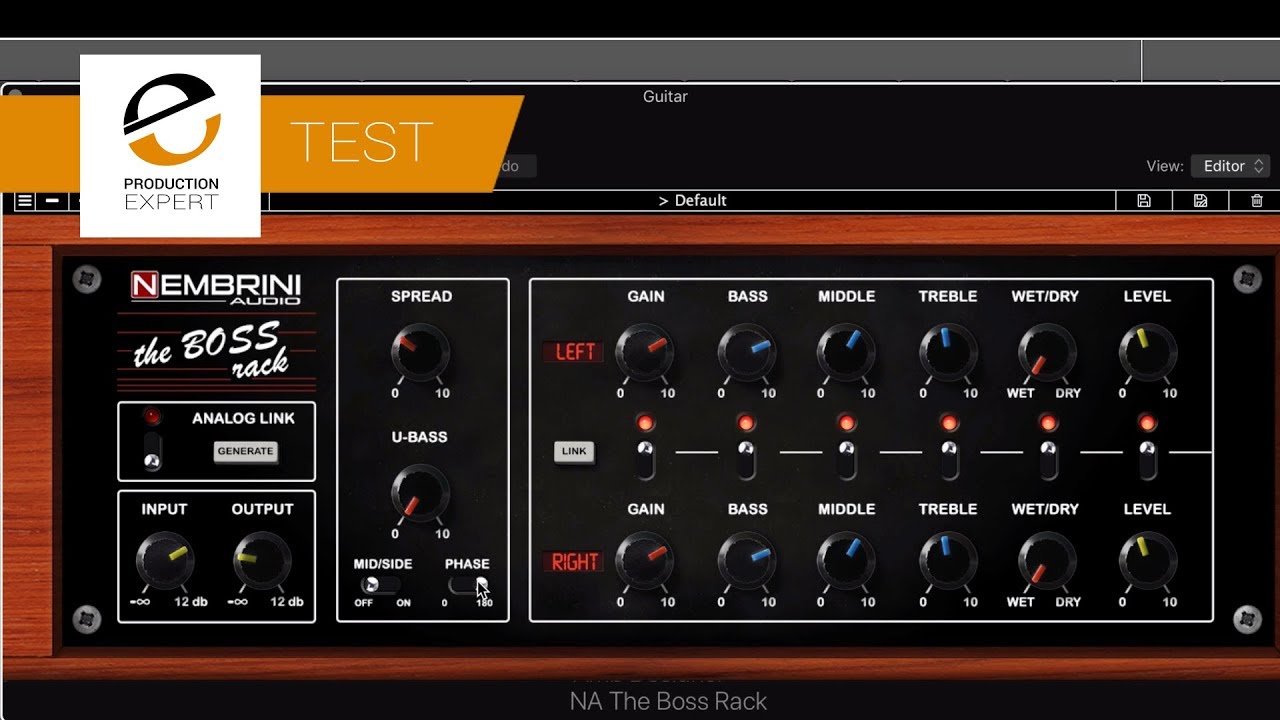Save preset with first floppy disk icon
The width and height of the screenshot is (1280, 720).
point(1144,201)
